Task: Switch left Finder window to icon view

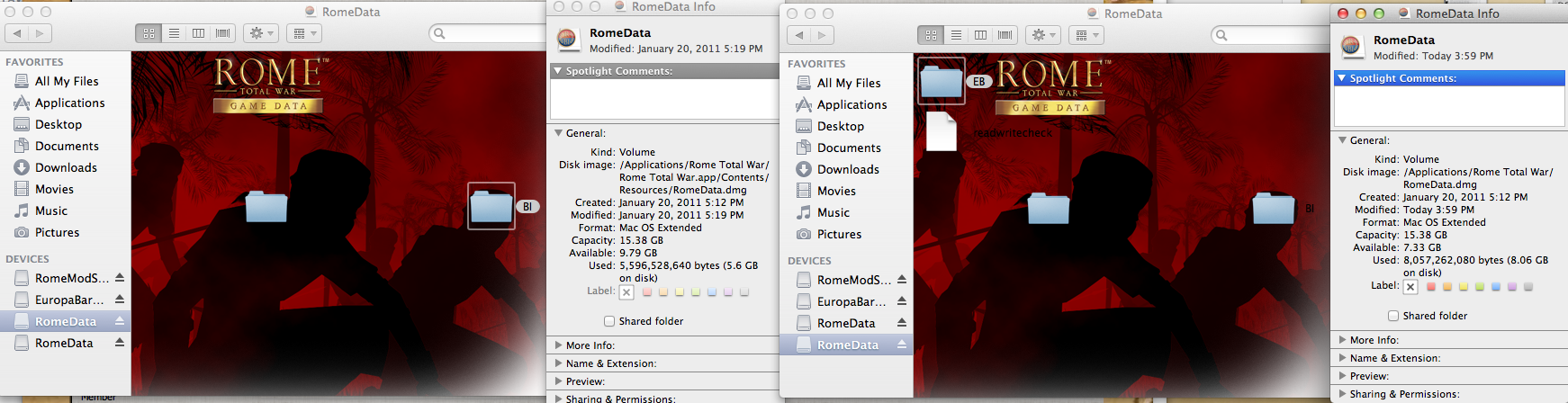Action: tap(149, 33)
